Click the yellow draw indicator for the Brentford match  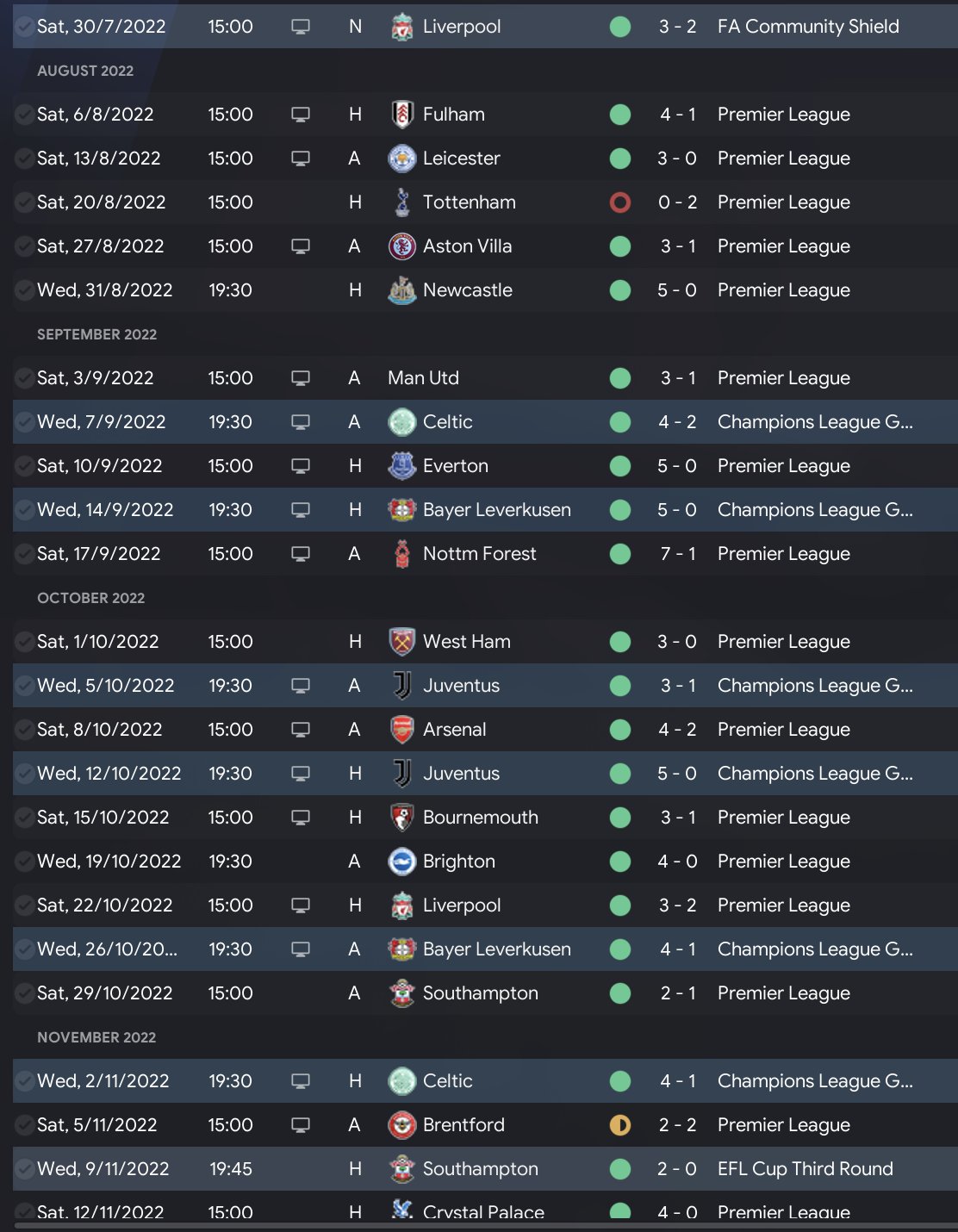tap(620, 1125)
